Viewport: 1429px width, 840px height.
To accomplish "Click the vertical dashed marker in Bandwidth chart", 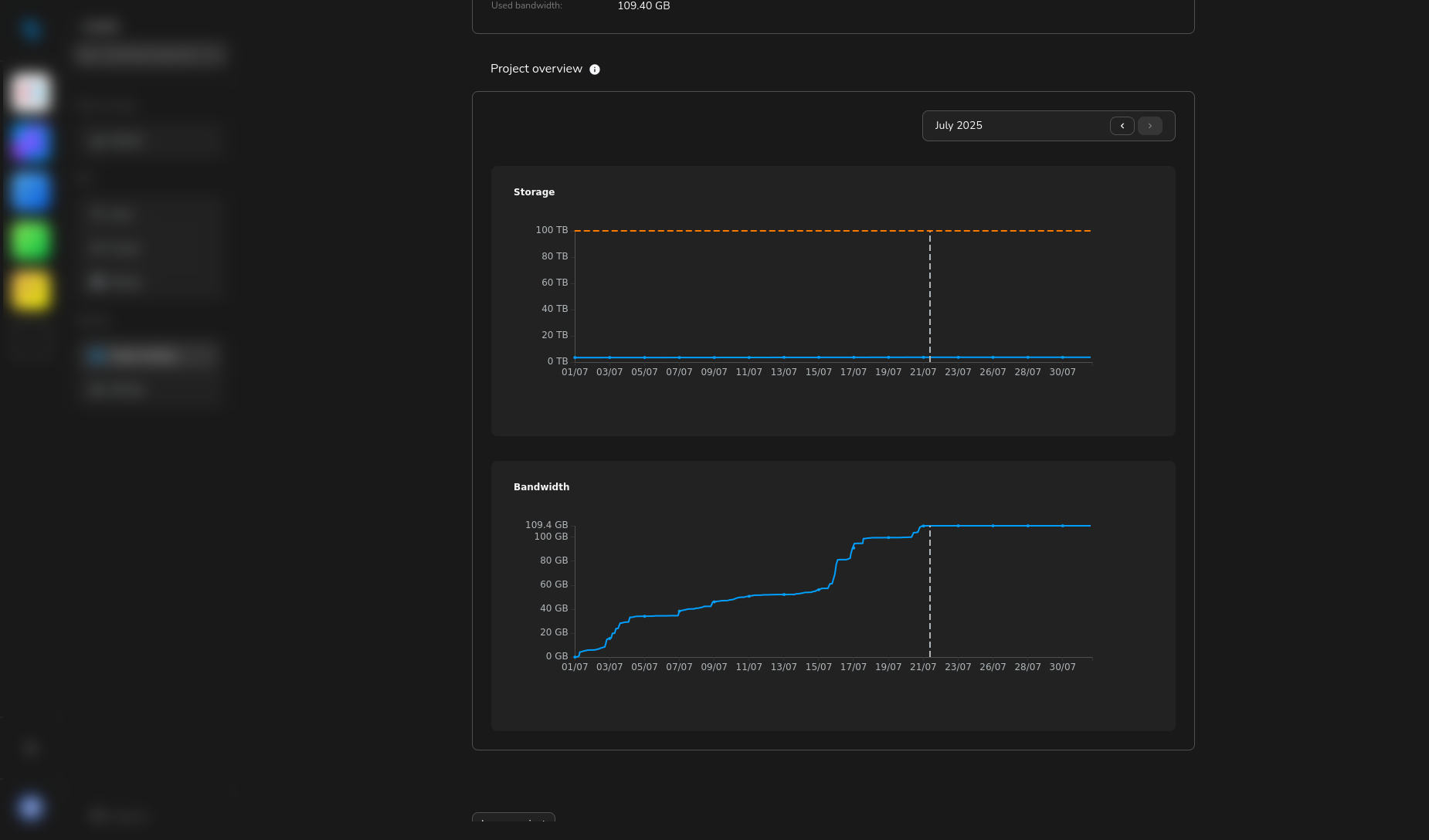I will click(x=930, y=591).
